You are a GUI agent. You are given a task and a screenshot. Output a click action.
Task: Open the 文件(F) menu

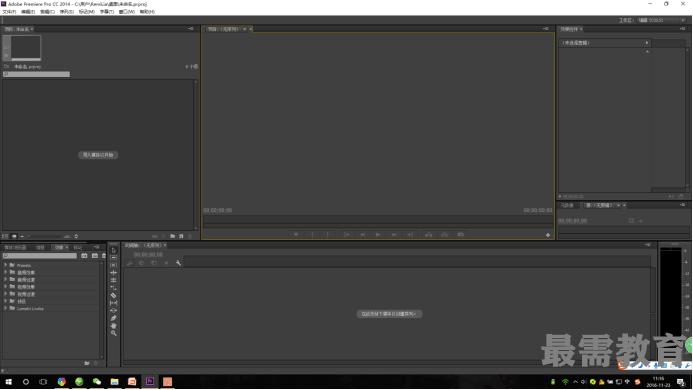click(x=9, y=12)
